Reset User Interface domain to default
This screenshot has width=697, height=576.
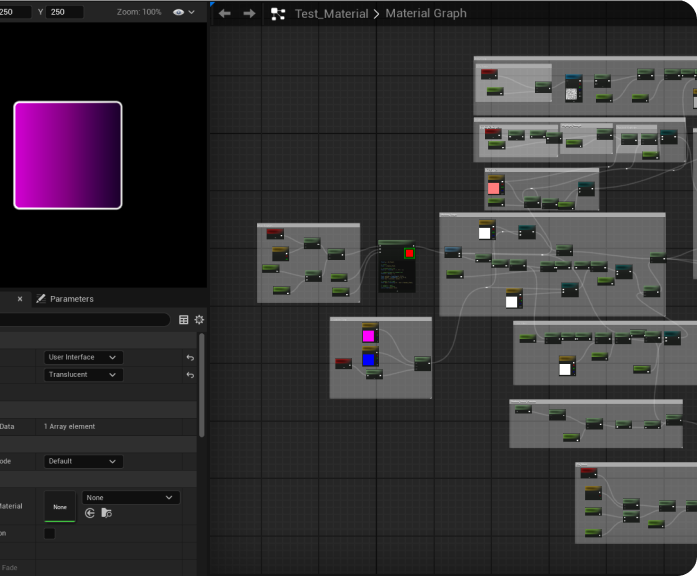coord(190,357)
